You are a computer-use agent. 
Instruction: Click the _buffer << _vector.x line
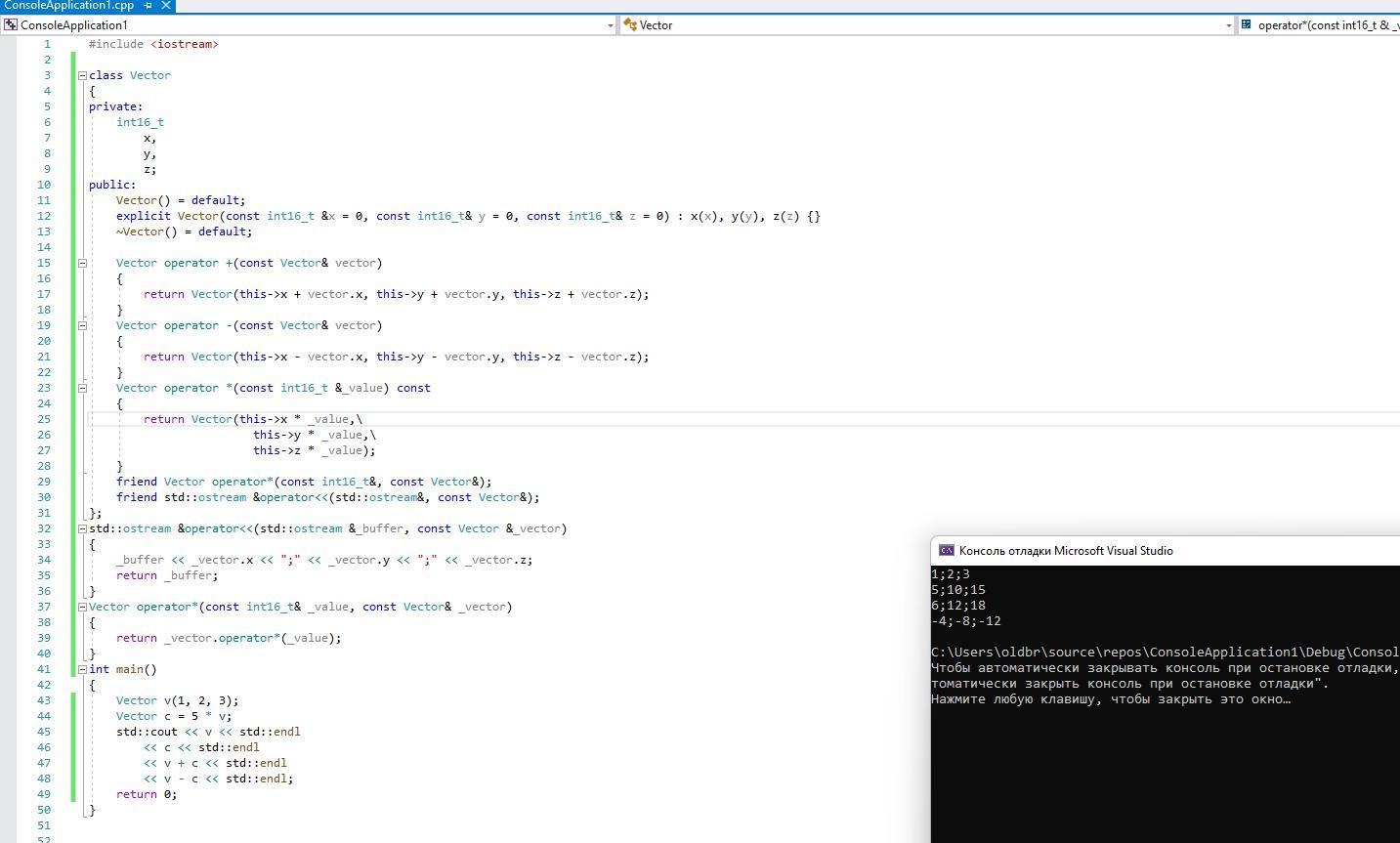coord(324,560)
